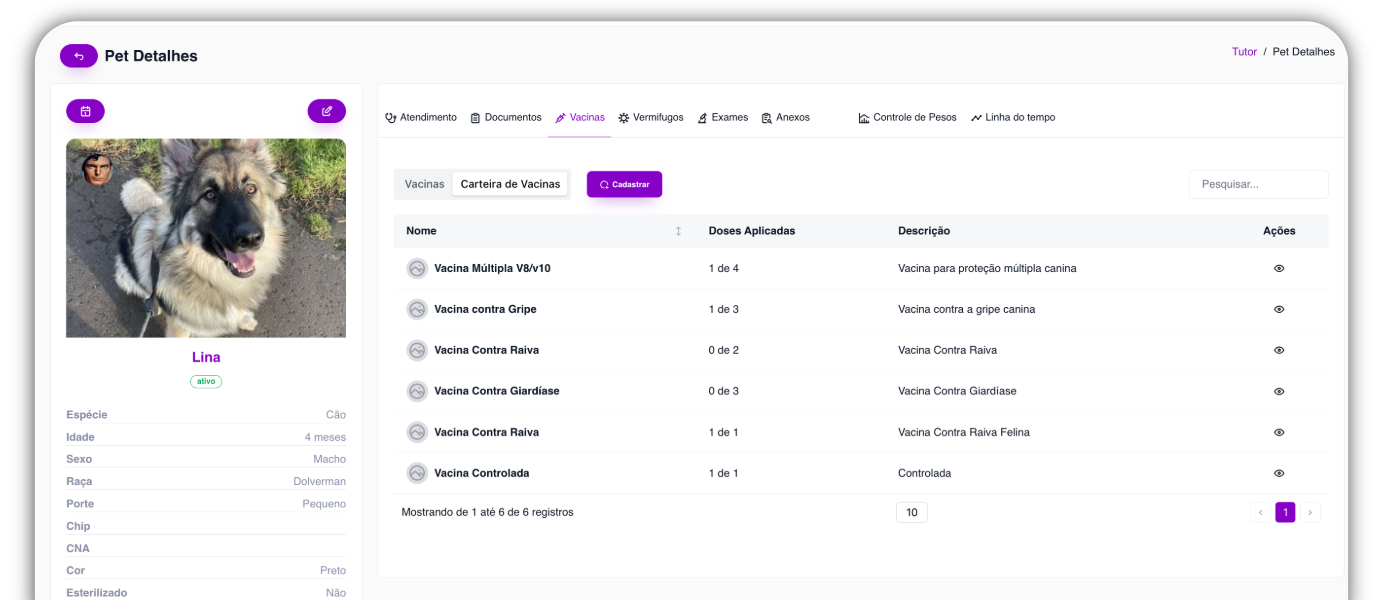Viewport: 1400px width, 600px height.
Task: Follow the Tutor breadcrumb link
Action: tap(1244, 52)
